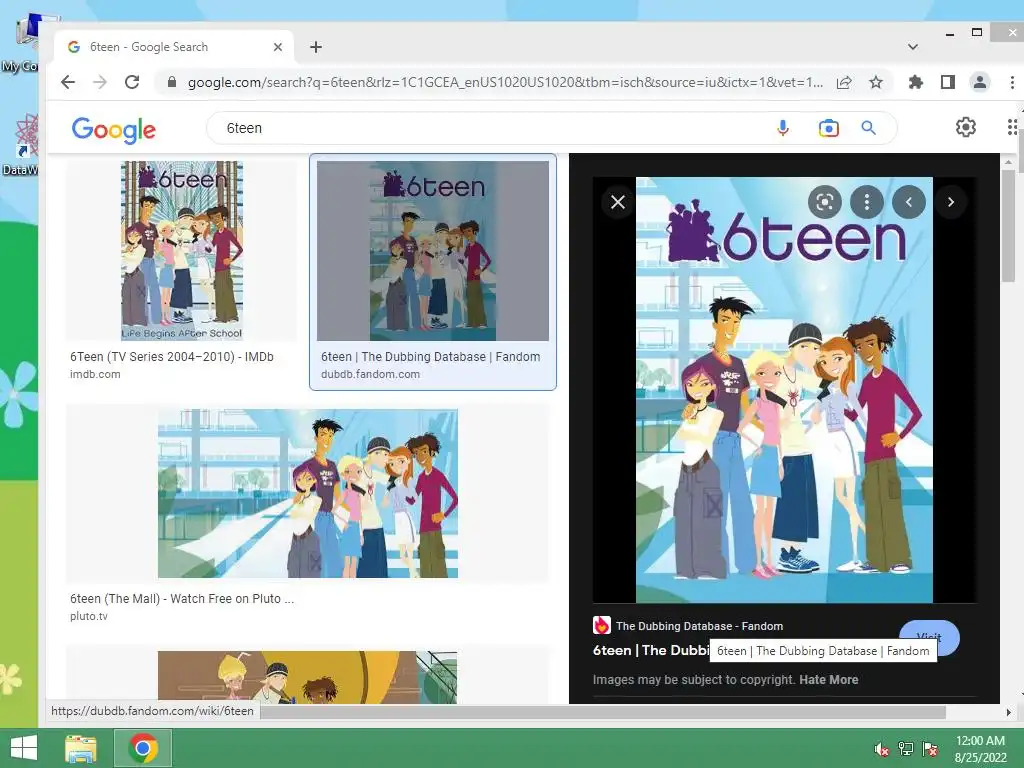This screenshot has height=768, width=1024.
Task: Click The Dubbing Database - Fandom source
Action: click(699, 626)
